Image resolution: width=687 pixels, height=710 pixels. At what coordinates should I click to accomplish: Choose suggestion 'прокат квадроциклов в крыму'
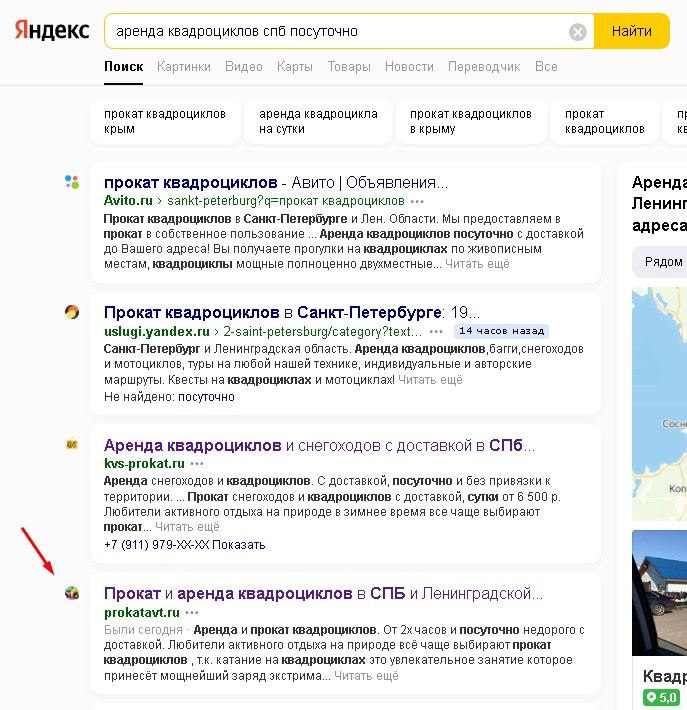click(x=471, y=121)
